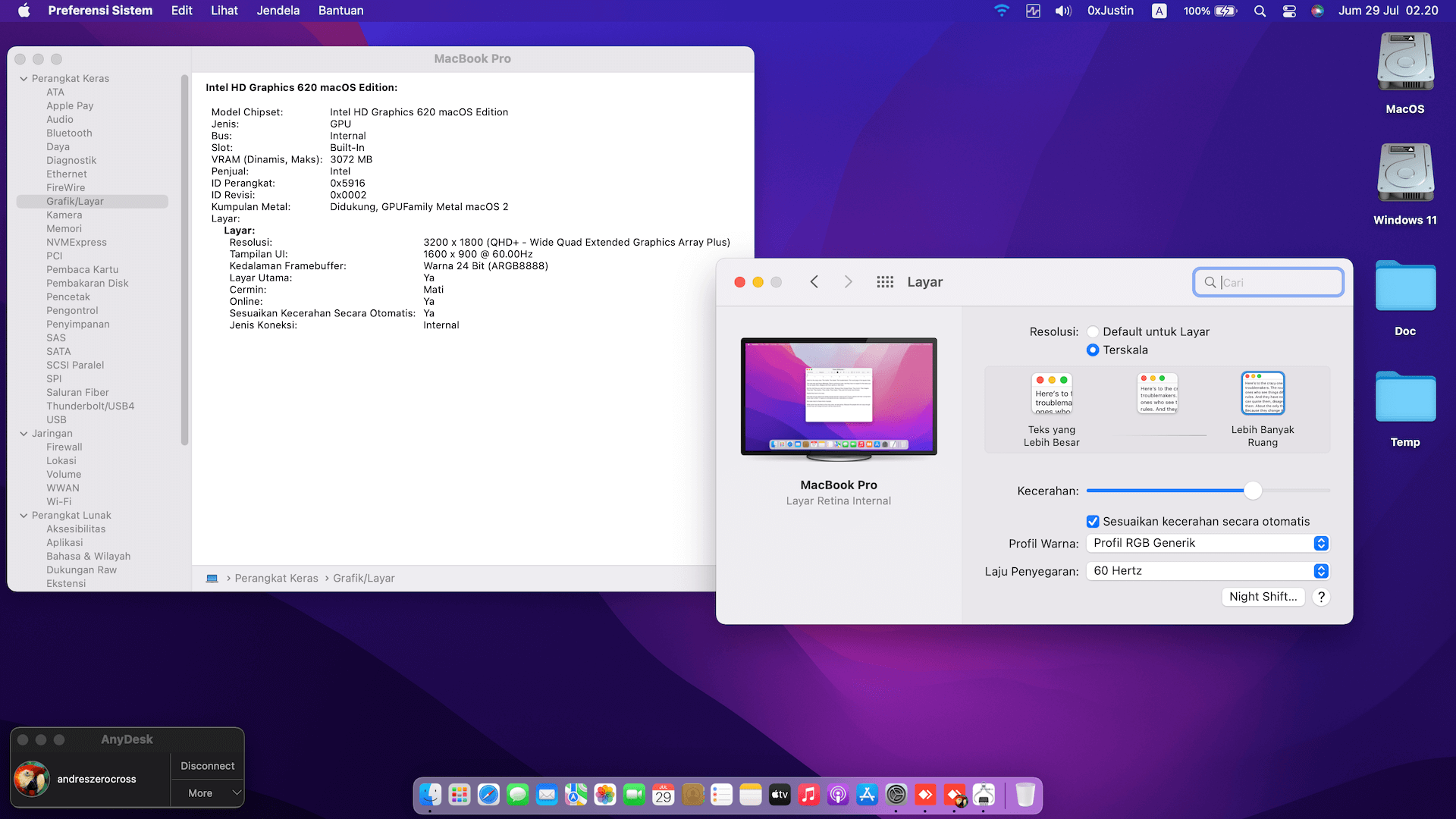Click forward arrow in Layar toolbar
The image size is (1456, 819).
pyautogui.click(x=849, y=282)
